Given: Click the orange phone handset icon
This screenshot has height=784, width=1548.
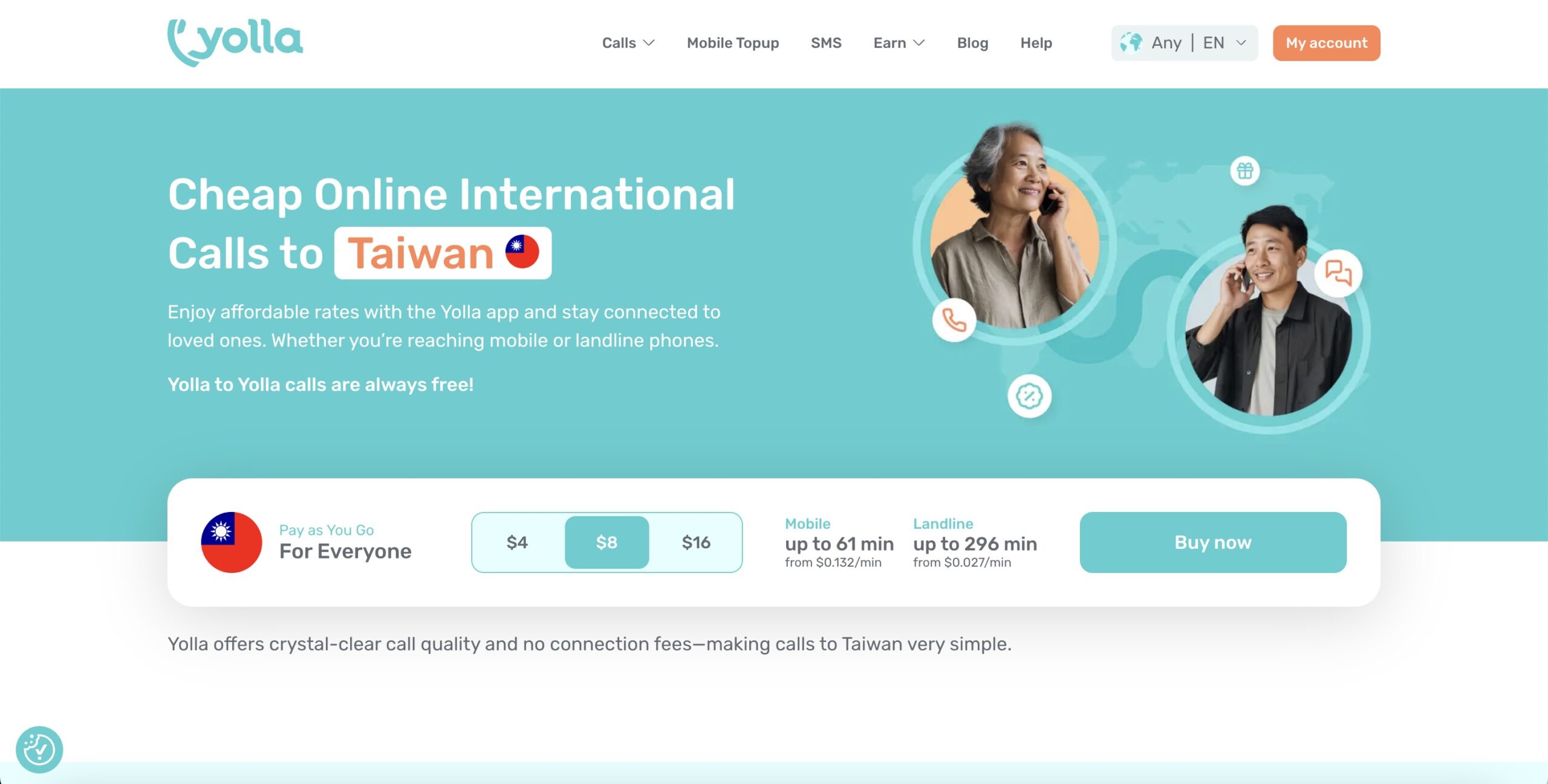Looking at the screenshot, I should coord(954,320).
